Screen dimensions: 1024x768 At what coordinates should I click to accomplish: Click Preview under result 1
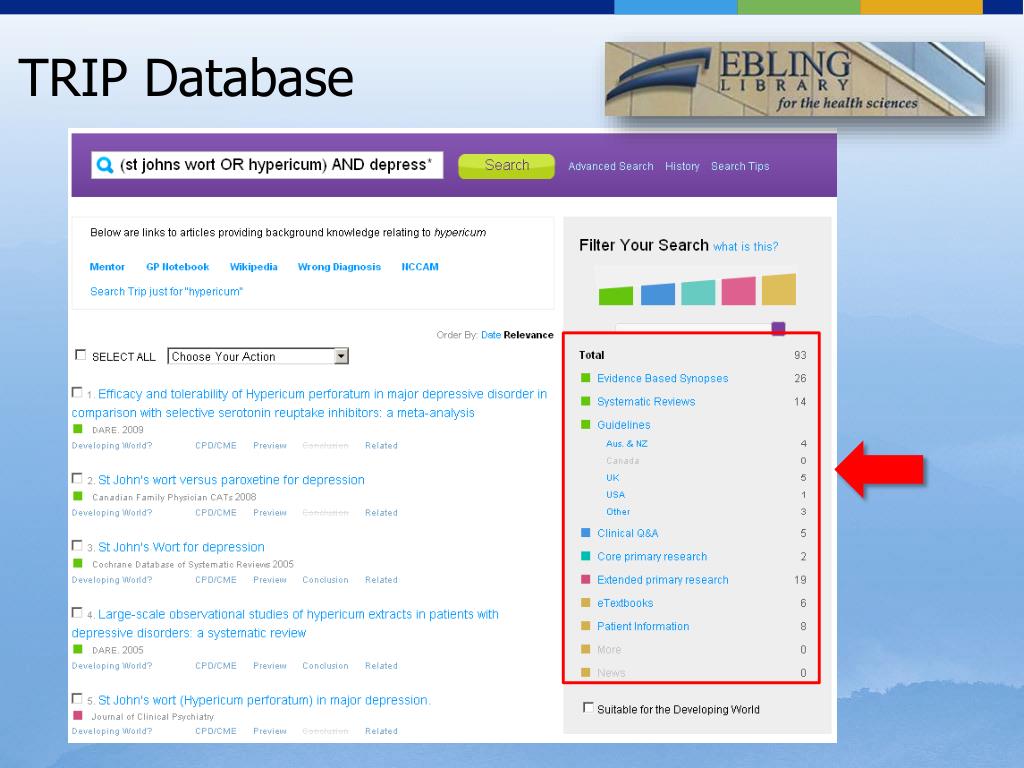click(270, 445)
